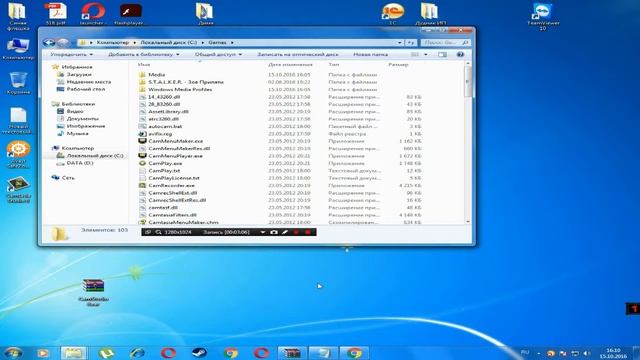Click the file list vertical scrollbar thumb
Image resolution: width=640 pixels, height=360 pixels.
pyautogui.click(x=468, y=82)
